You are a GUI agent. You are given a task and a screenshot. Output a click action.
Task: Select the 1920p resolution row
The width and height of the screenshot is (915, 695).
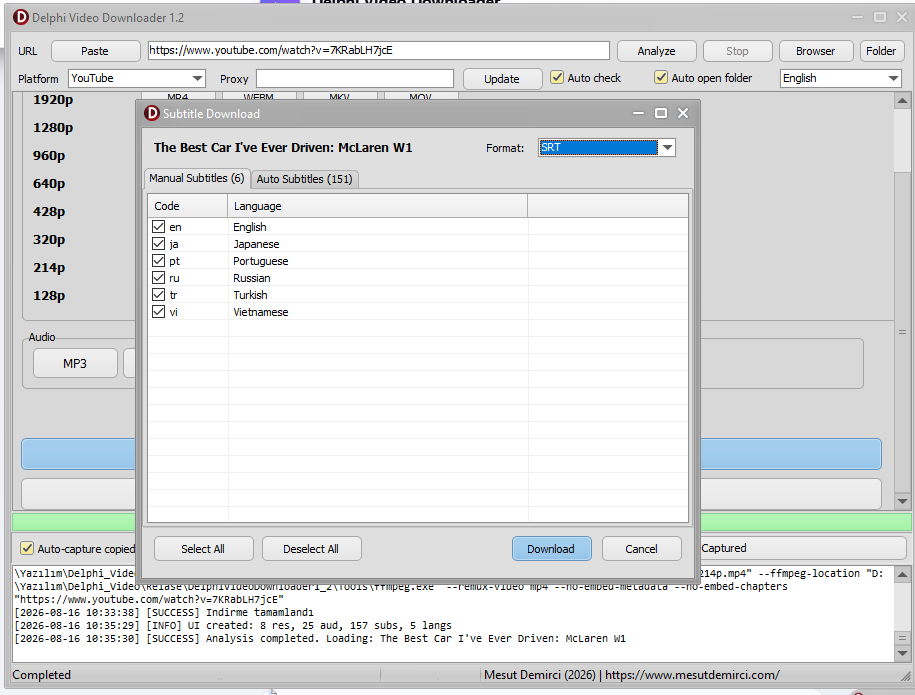coord(53,100)
